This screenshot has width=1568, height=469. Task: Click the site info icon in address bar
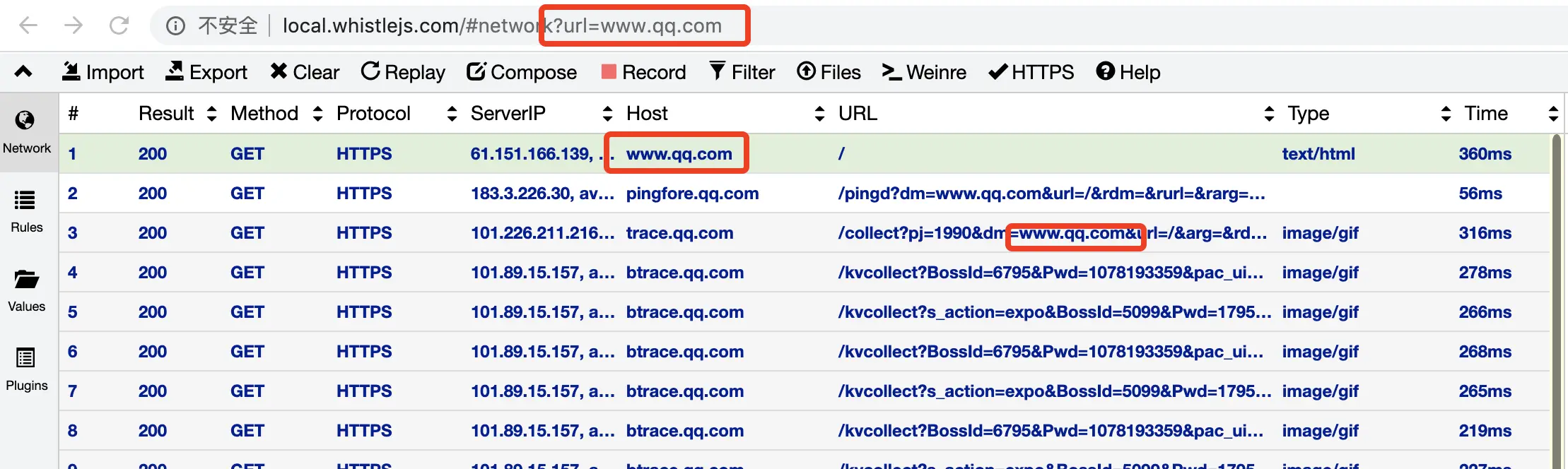[175, 26]
